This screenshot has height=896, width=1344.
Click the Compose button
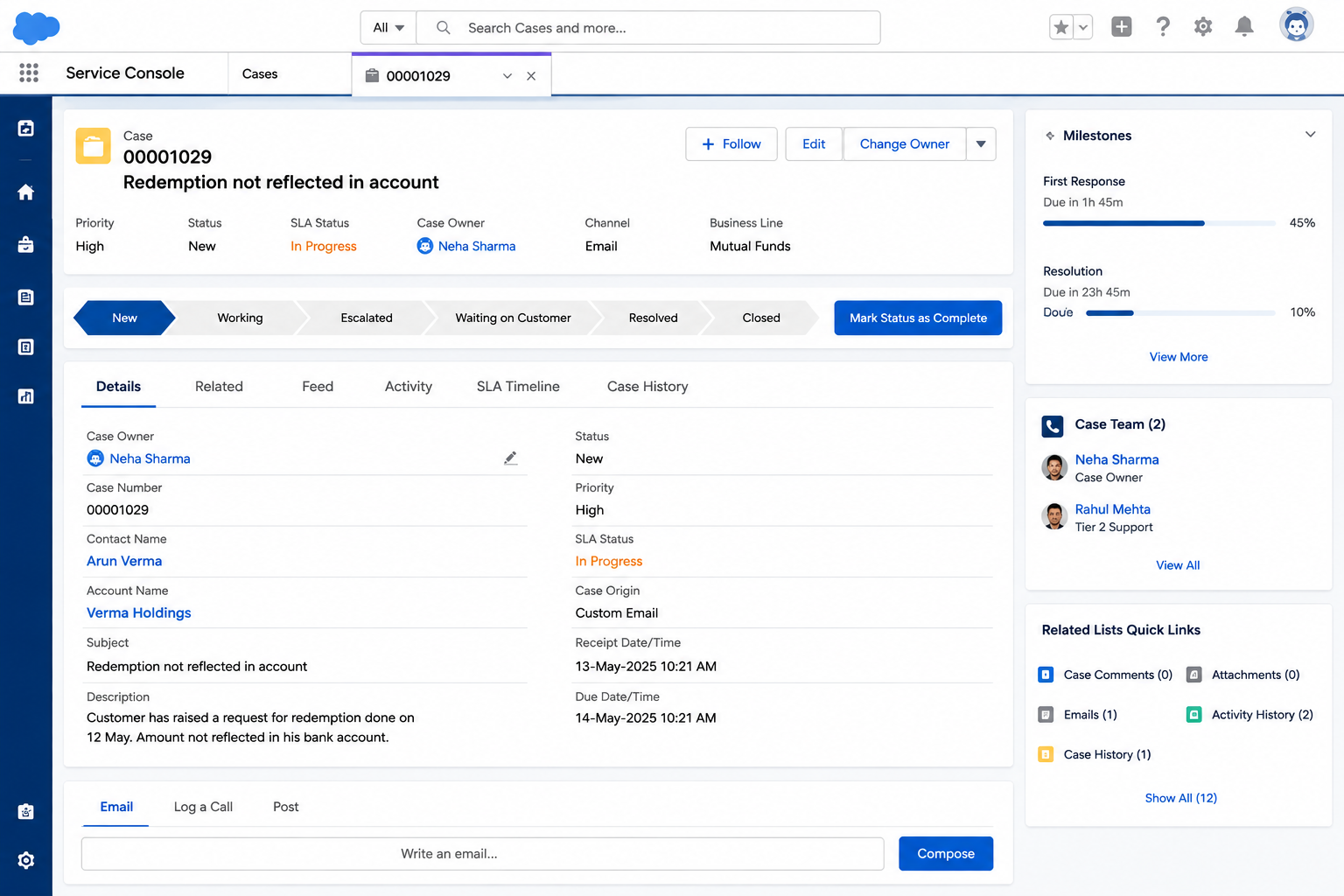tap(946, 854)
